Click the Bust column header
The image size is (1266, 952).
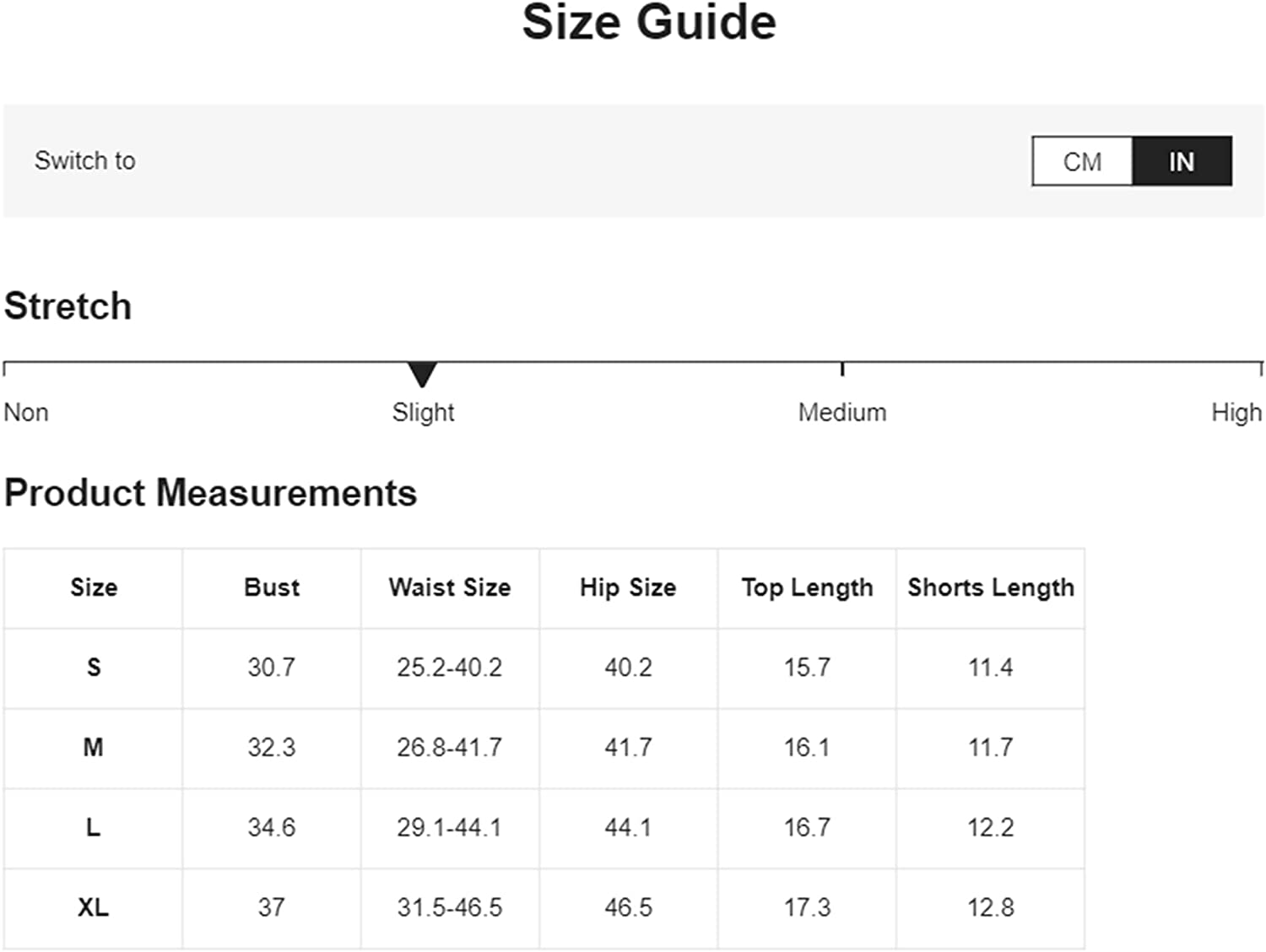pyautogui.click(x=272, y=587)
